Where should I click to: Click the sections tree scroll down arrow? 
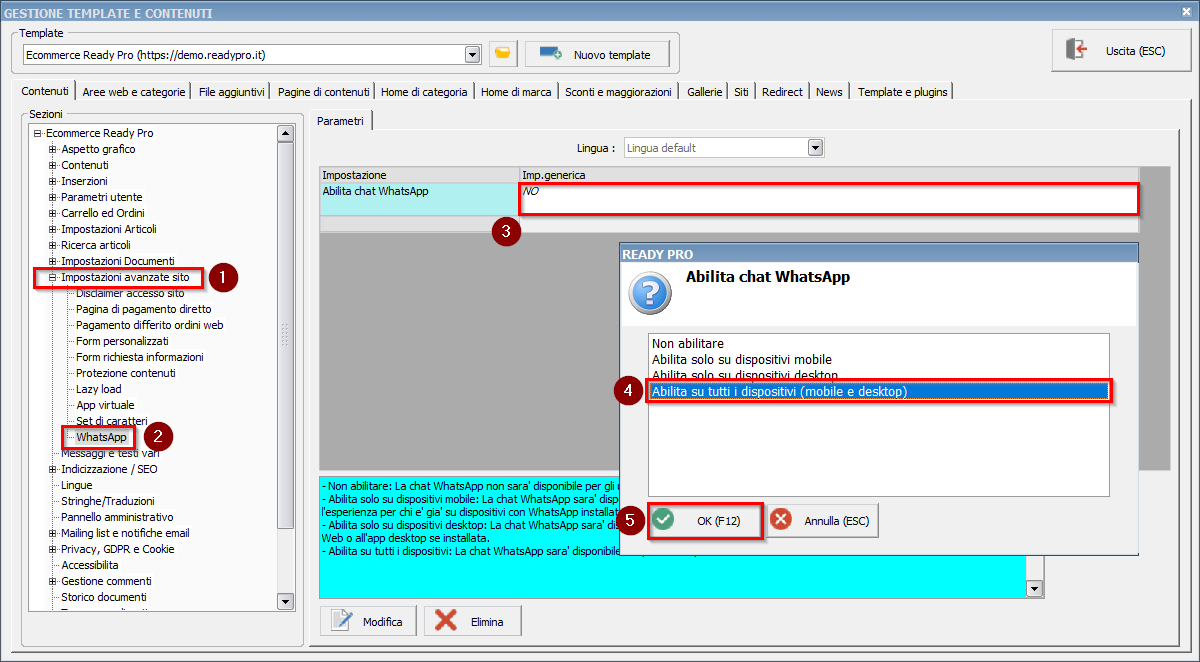click(285, 601)
